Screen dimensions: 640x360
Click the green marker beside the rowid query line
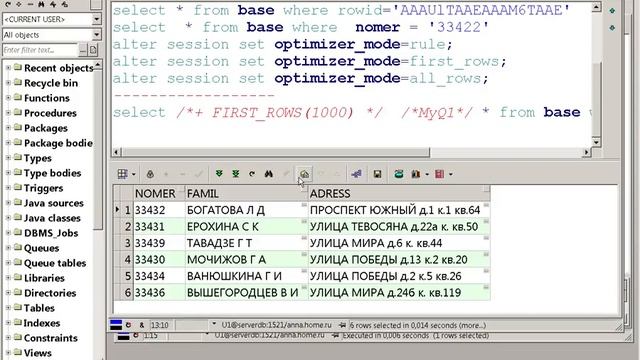tap(612, 11)
